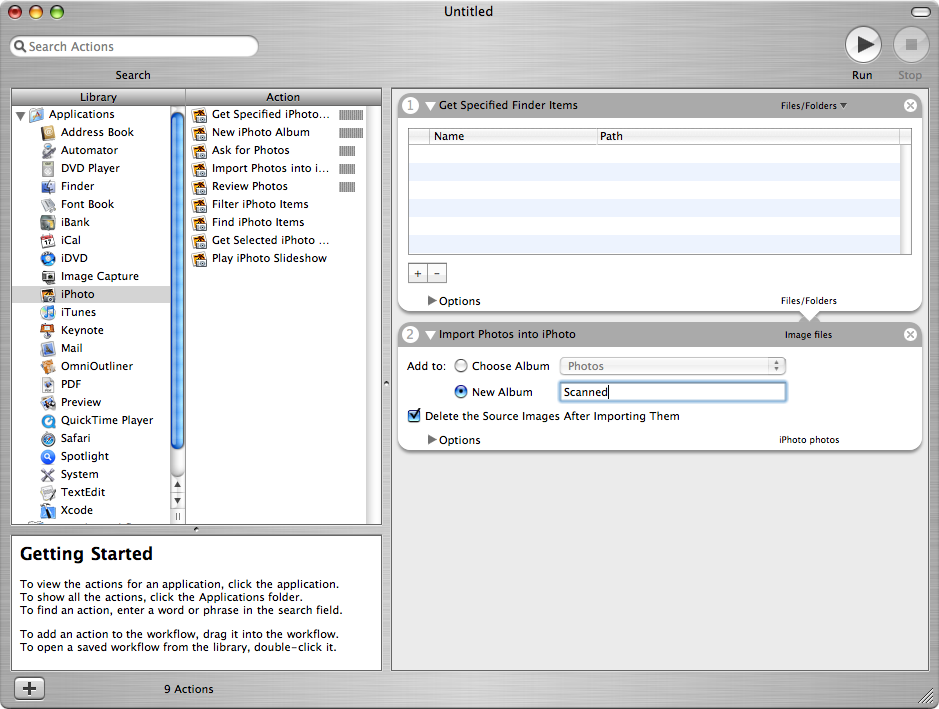Click the Xcode icon
This screenshot has width=939, height=709.
pos(48,510)
